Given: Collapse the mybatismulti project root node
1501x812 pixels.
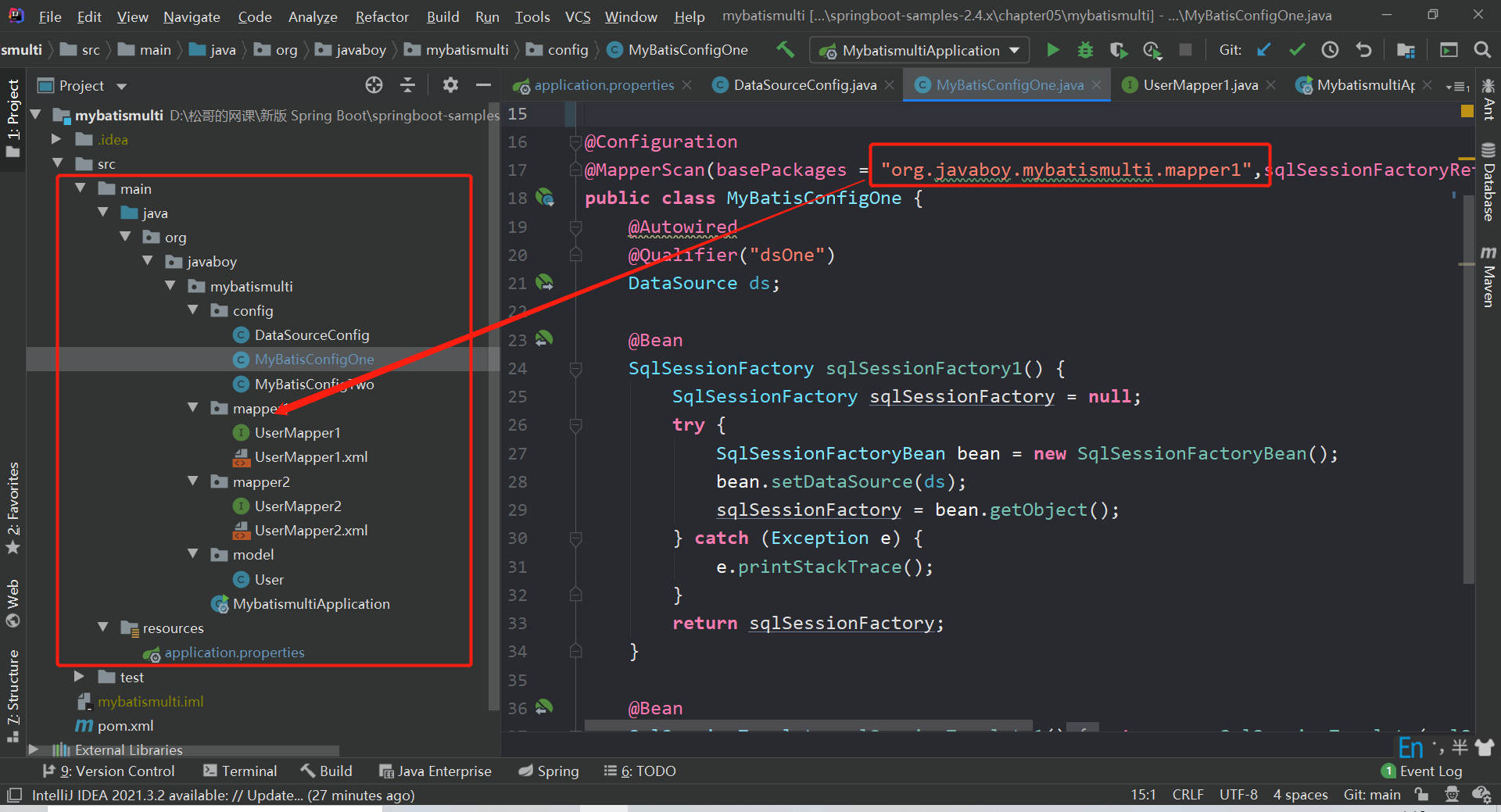Looking at the screenshot, I should click(35, 115).
